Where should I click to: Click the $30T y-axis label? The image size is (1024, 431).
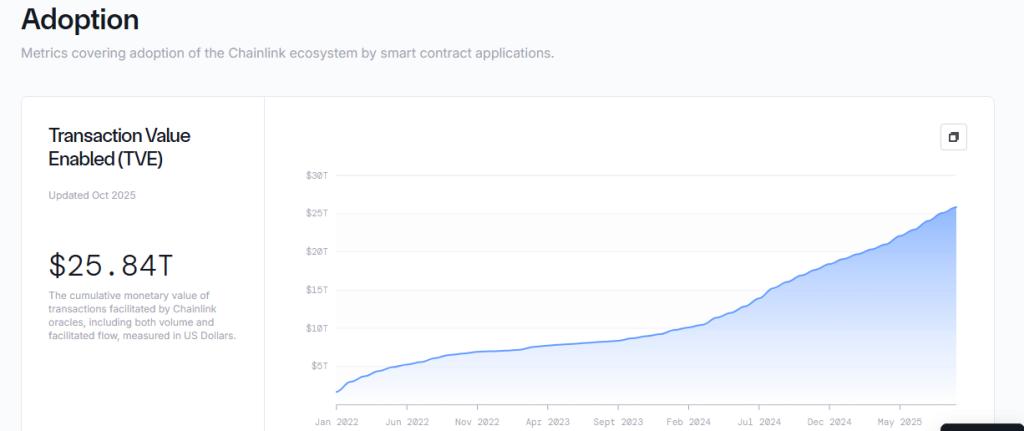coord(317,175)
